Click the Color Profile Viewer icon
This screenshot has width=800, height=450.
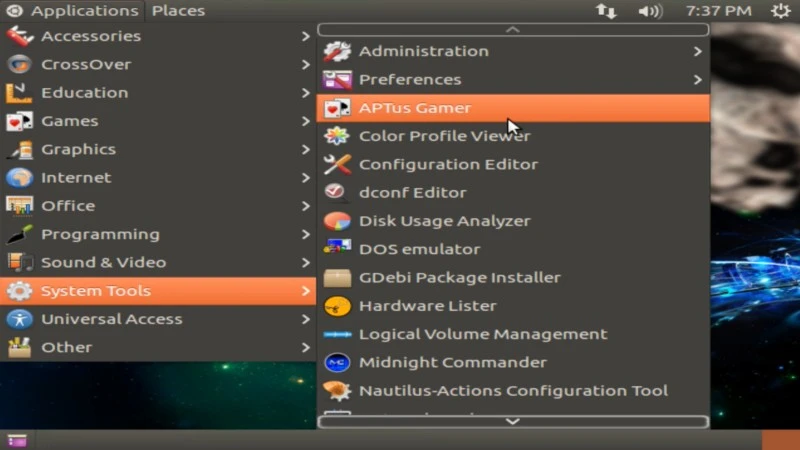click(x=337, y=136)
